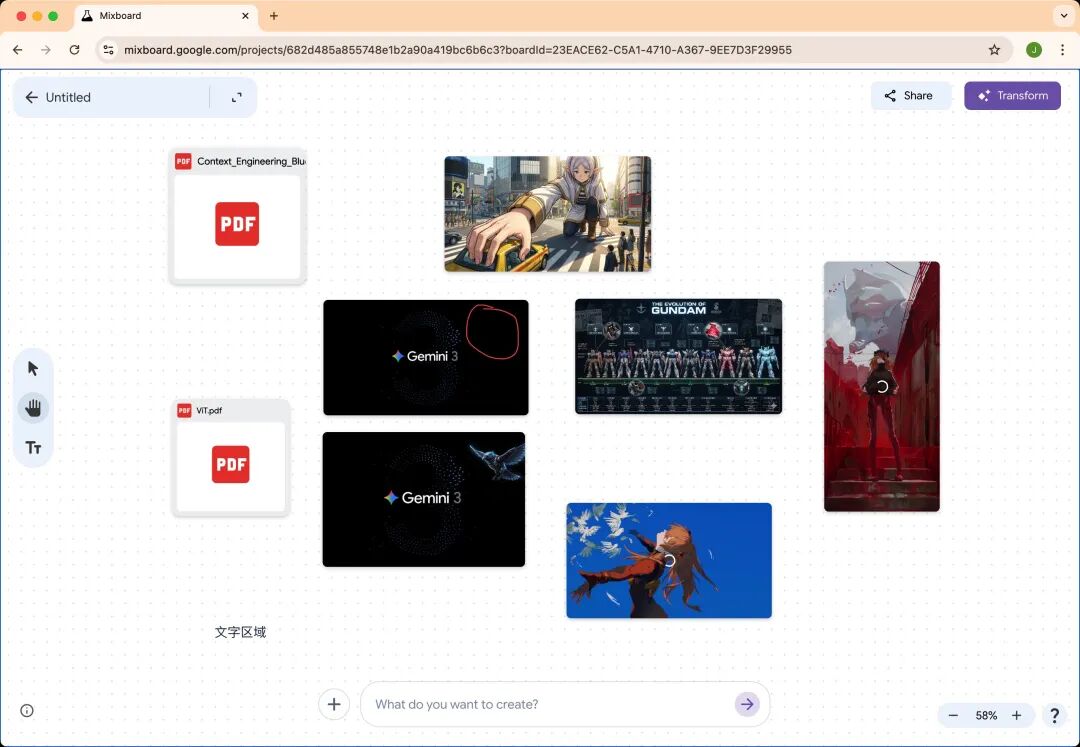The image size is (1080, 747).
Task: Select the text tool
Action: 33,448
